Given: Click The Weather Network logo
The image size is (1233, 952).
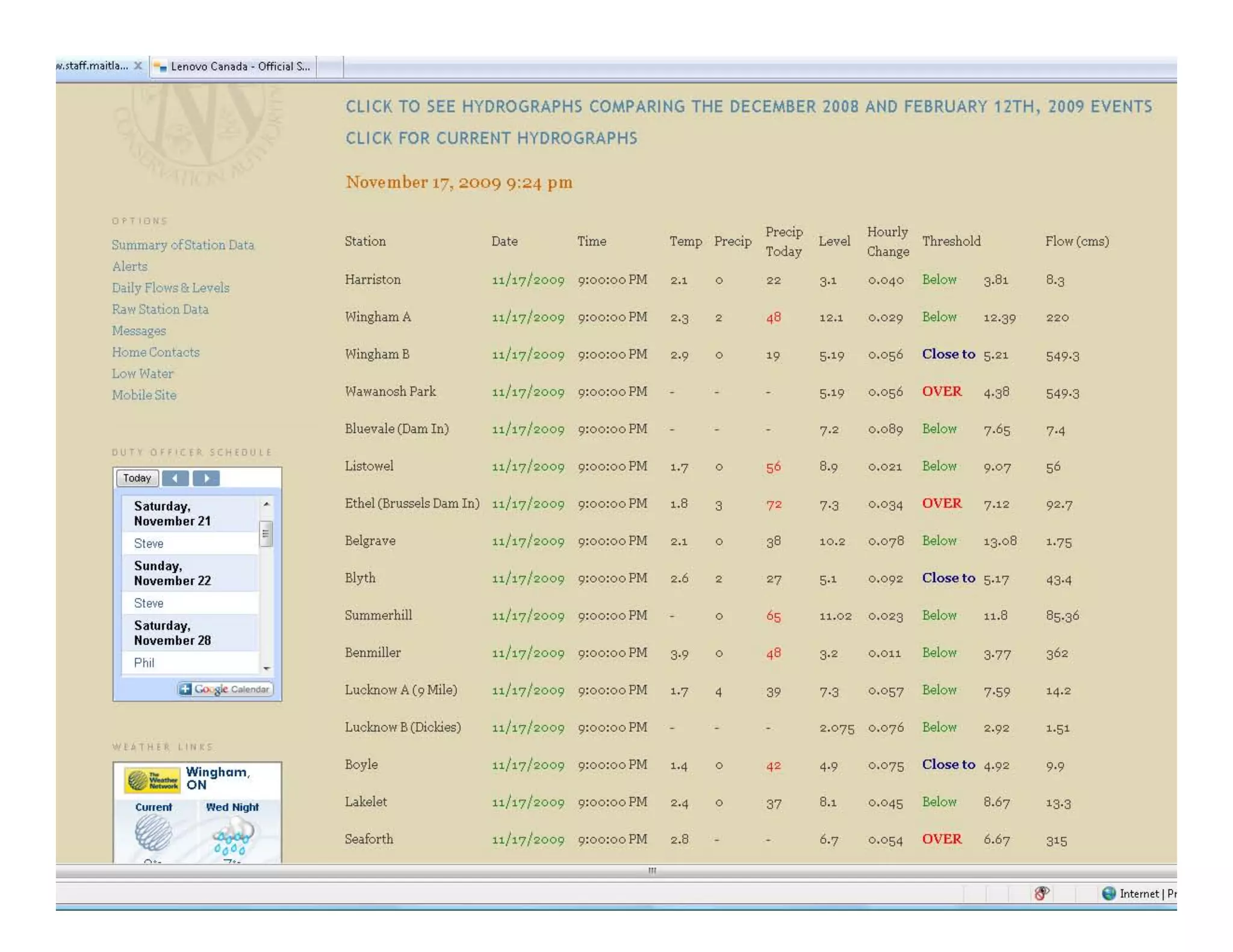Looking at the screenshot, I should coord(152,780).
